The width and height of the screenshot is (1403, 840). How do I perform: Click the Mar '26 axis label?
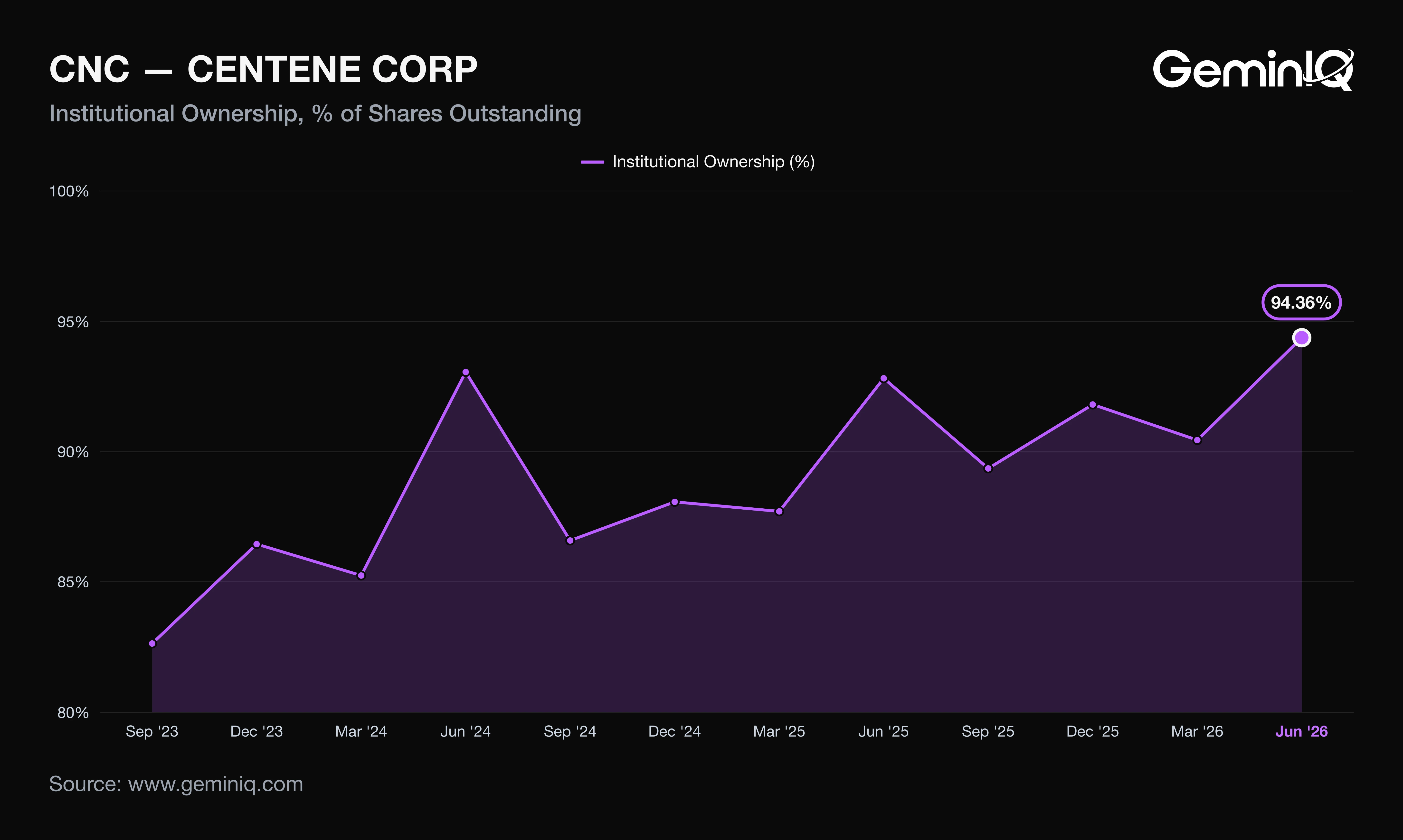pyautogui.click(x=1197, y=732)
